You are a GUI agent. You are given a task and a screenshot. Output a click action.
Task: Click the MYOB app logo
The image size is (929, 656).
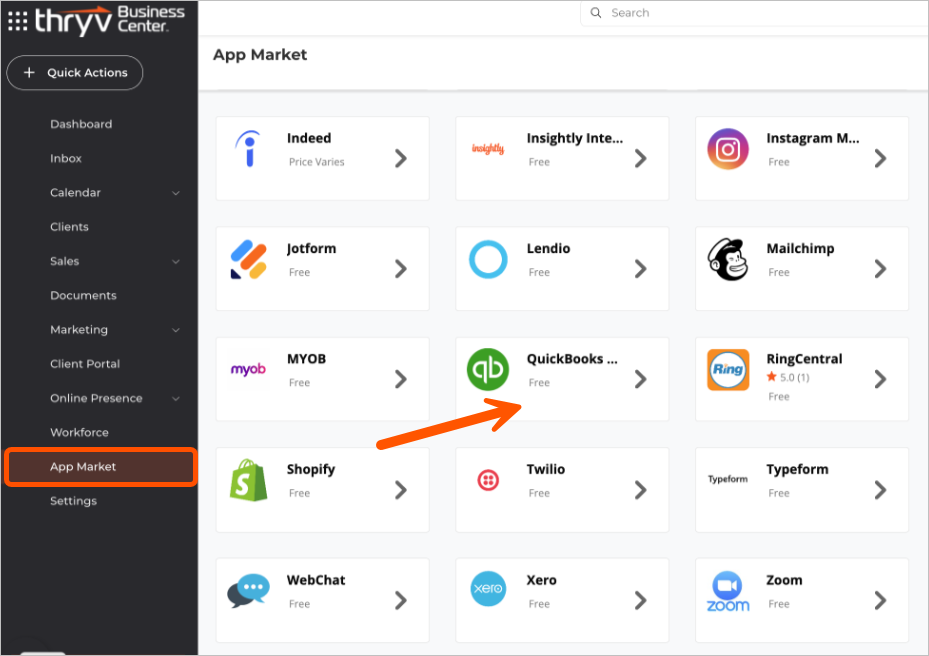(248, 369)
